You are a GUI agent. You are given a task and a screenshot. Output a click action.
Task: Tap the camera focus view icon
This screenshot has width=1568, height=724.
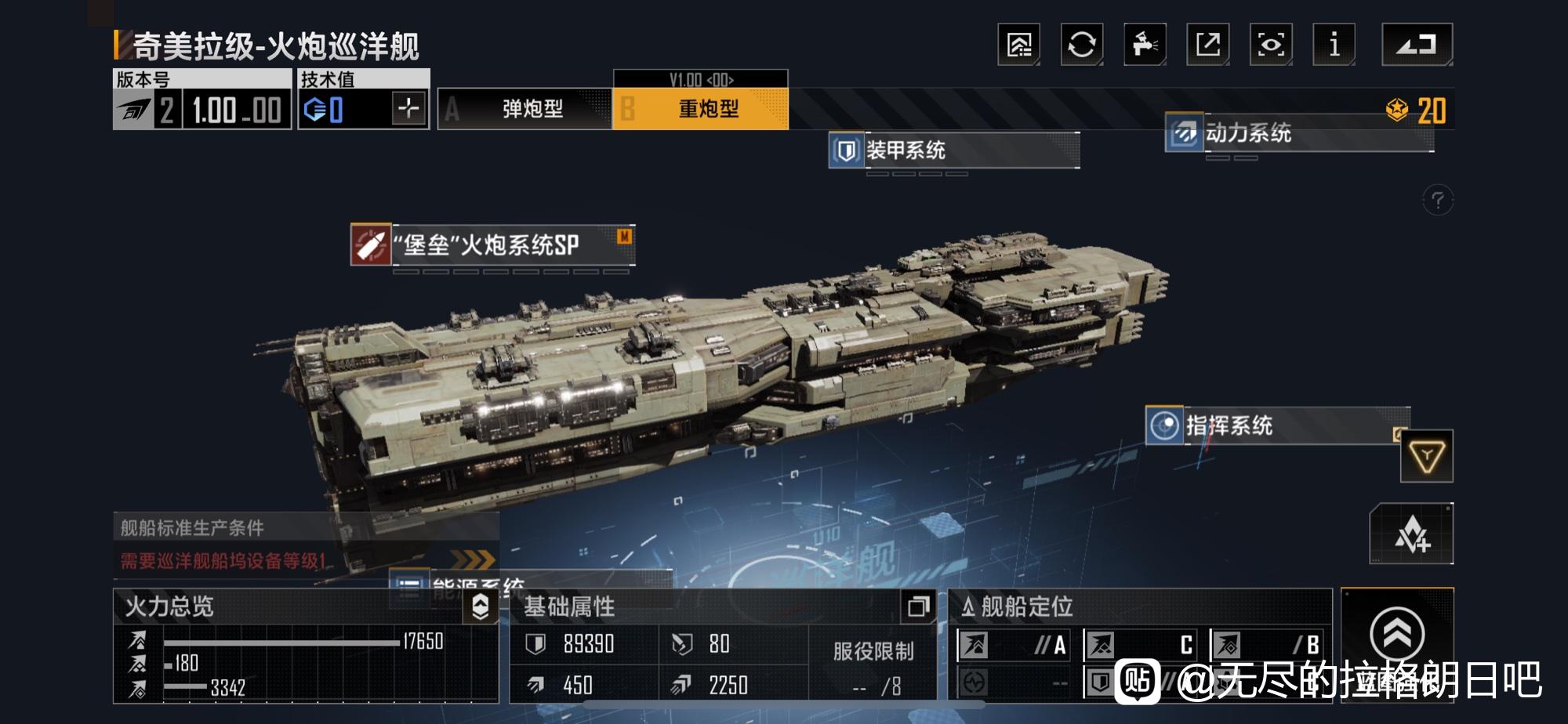(x=1271, y=44)
